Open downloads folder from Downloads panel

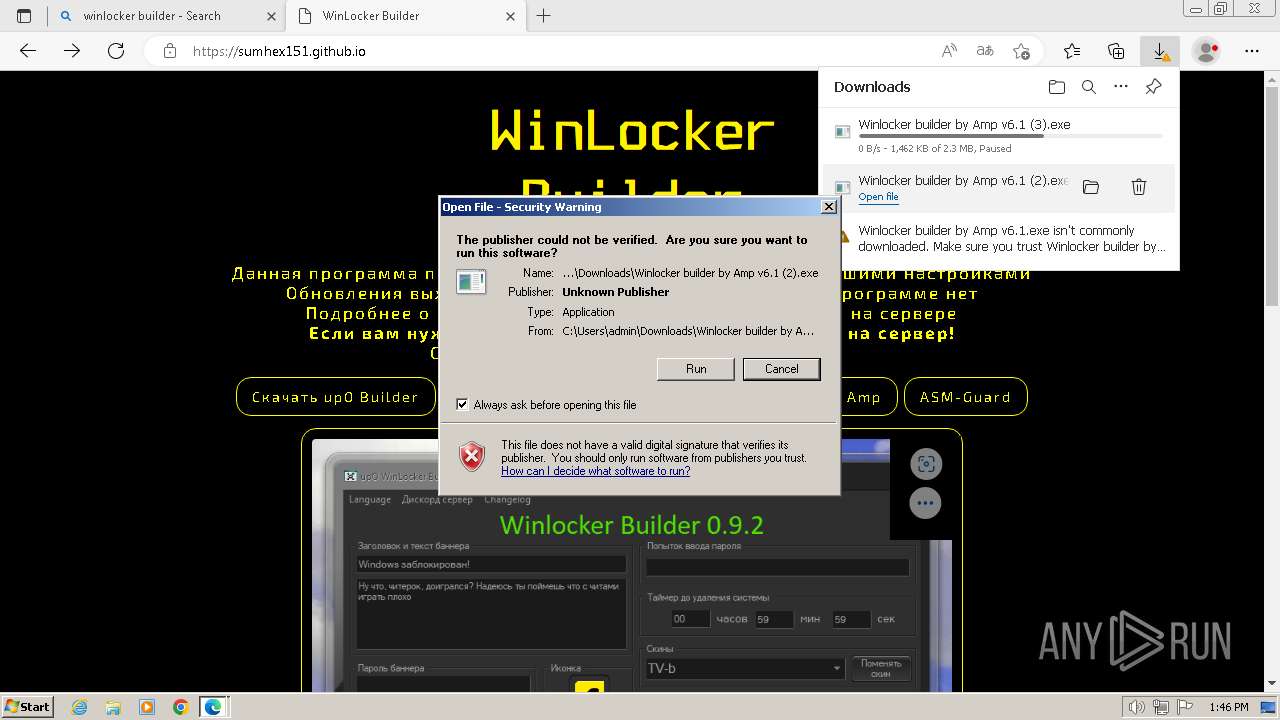click(x=1057, y=87)
